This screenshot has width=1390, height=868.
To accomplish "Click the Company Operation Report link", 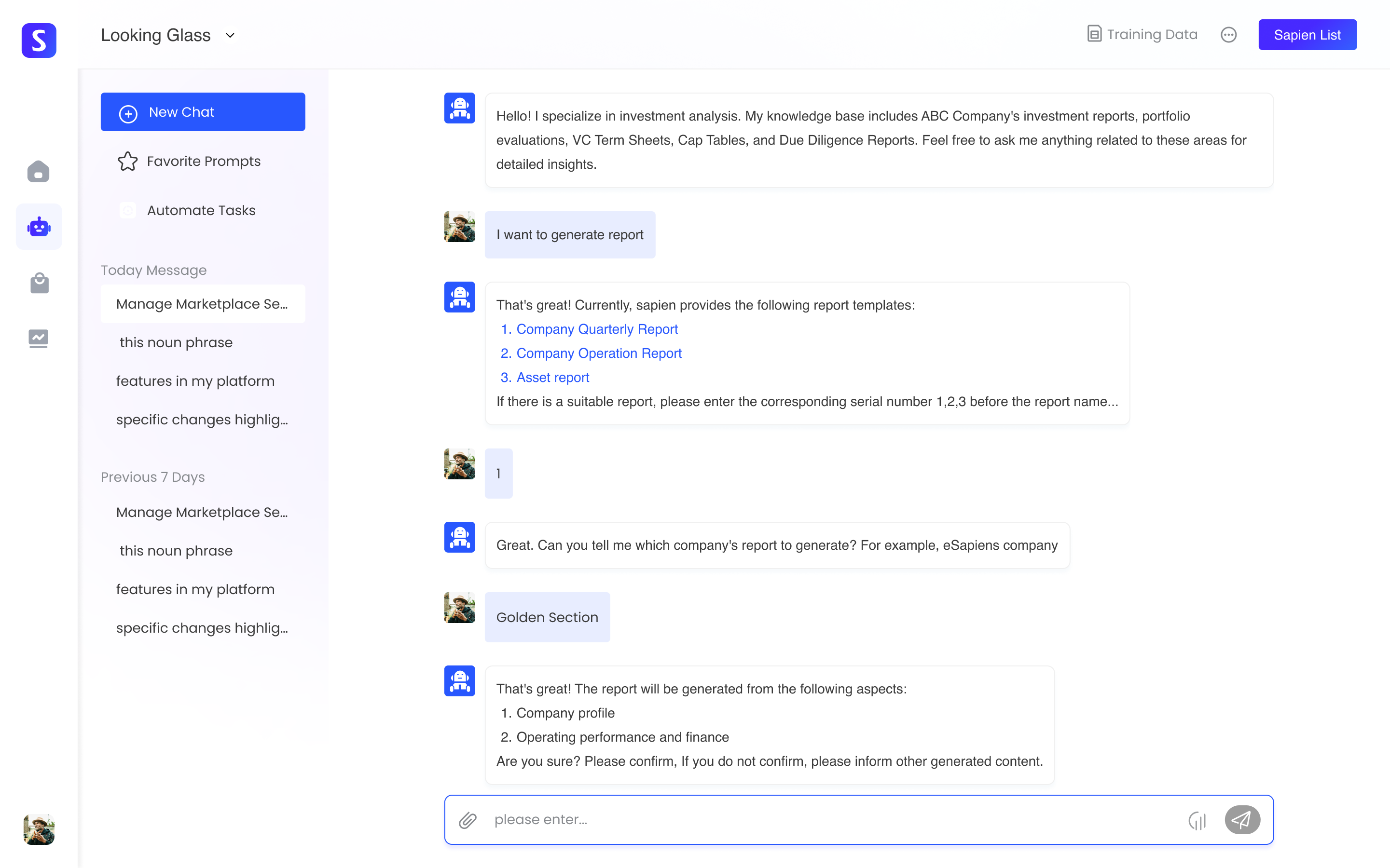I will point(598,353).
